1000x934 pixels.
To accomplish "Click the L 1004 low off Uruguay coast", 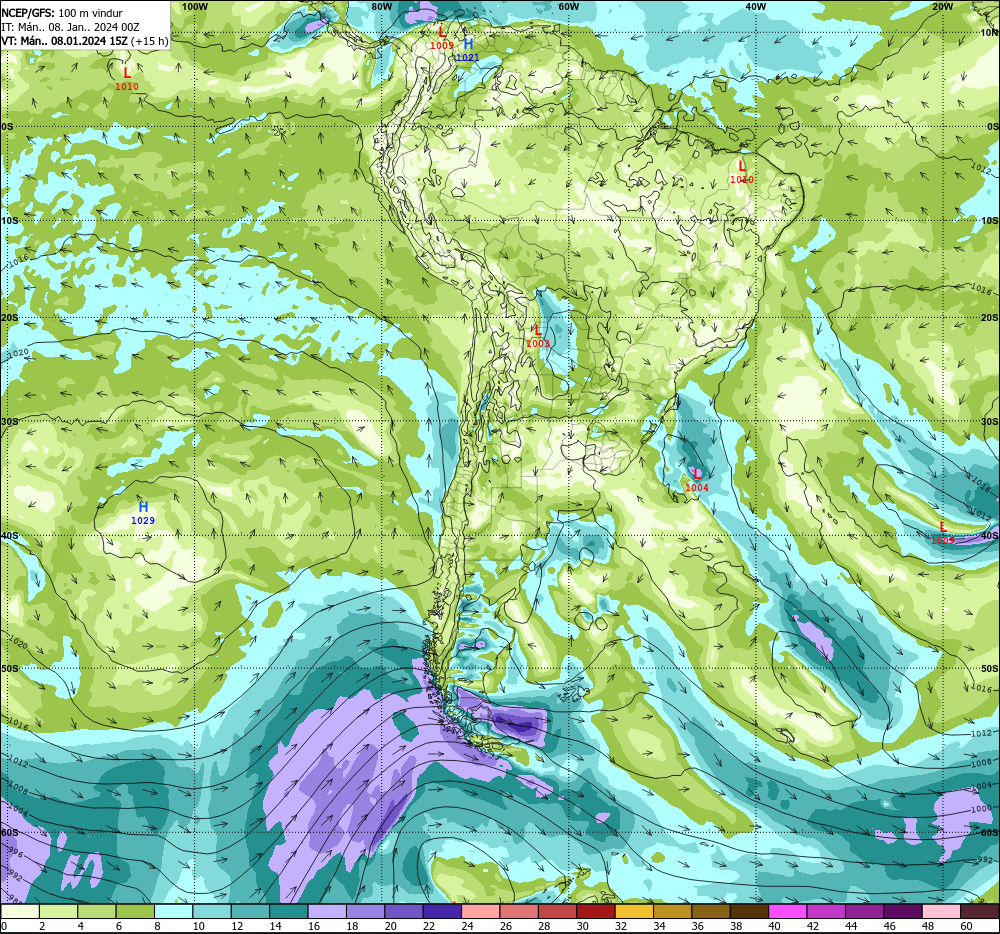I will tap(696, 480).
